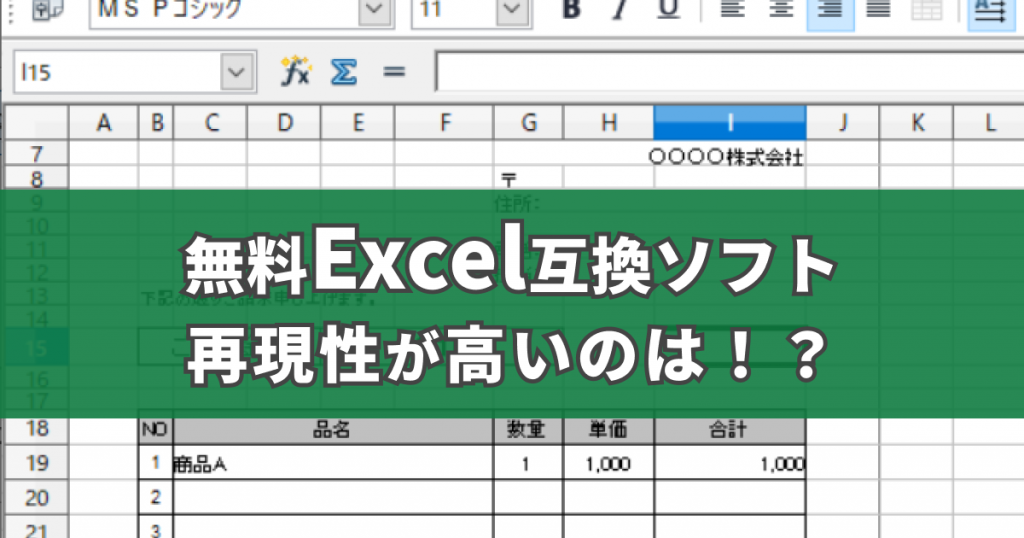Click the Sum sigma icon
This screenshot has width=1024, height=538.
tap(344, 71)
